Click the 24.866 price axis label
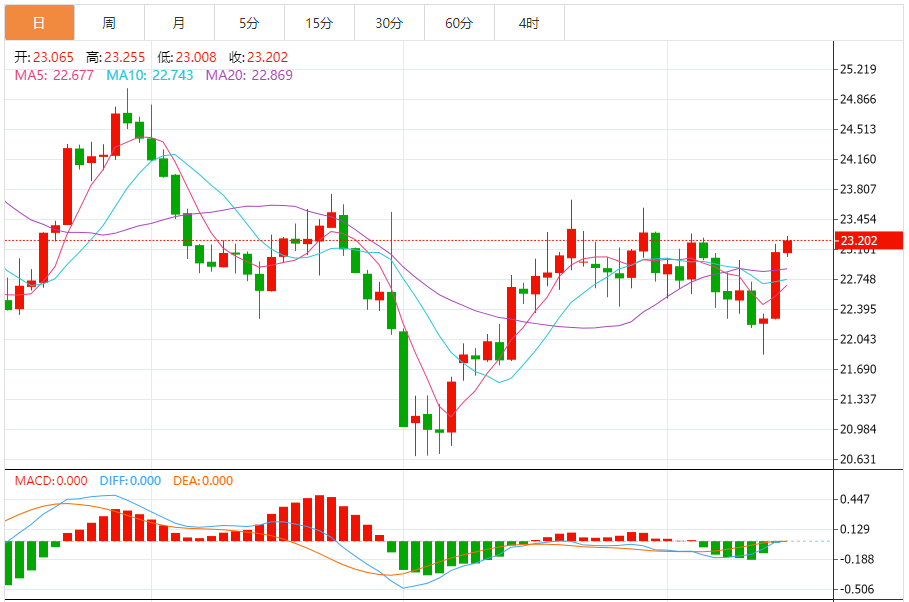Viewport: 909px width, 602px height. click(858, 99)
